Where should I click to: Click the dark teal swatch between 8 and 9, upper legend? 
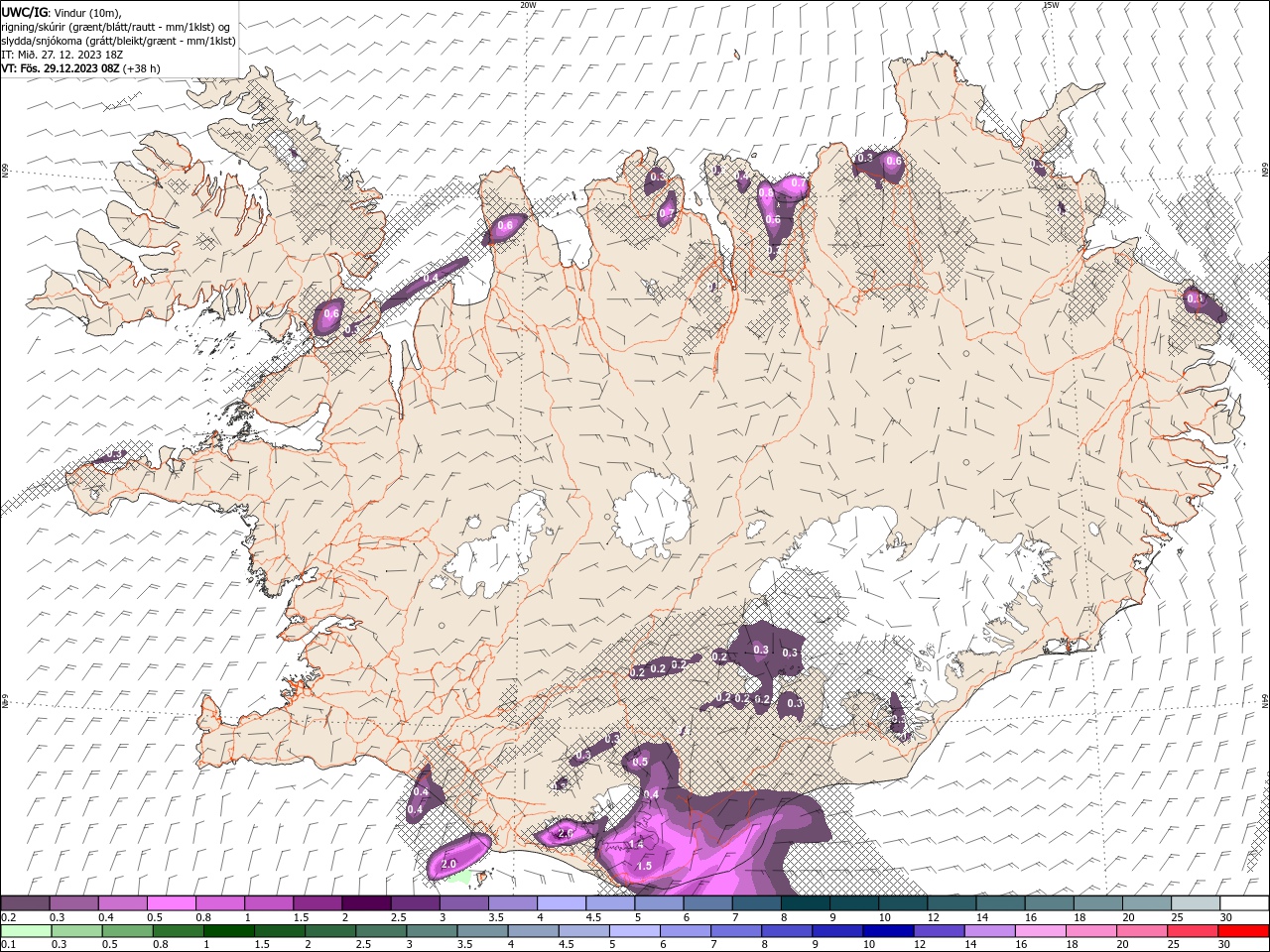point(805,902)
